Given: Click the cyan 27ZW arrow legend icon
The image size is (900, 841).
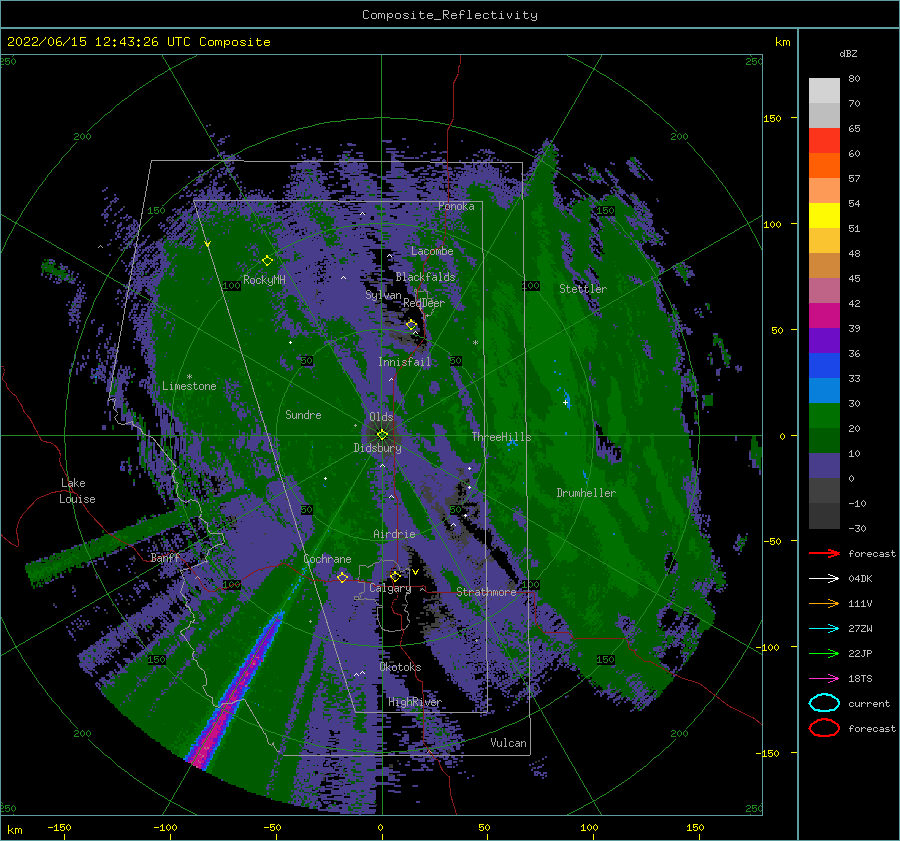Looking at the screenshot, I should (x=824, y=629).
